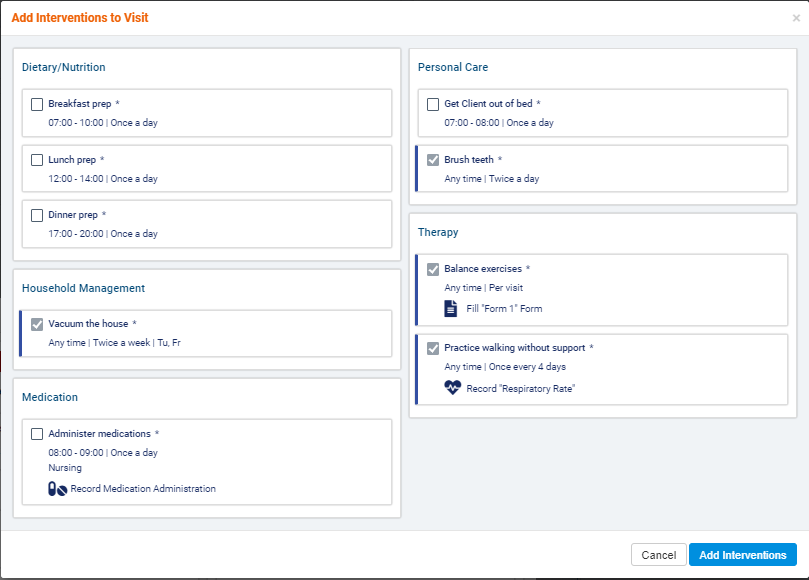Viewport: 809px width, 580px height.
Task: Click the Add Interventions button
Action: point(742,555)
